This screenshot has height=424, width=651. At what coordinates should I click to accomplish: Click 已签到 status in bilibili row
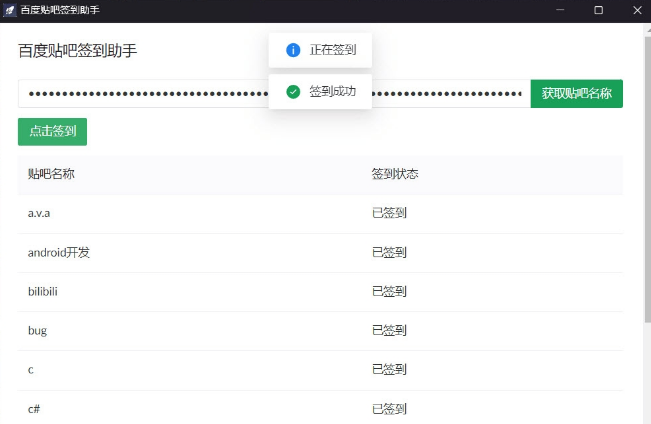click(389, 292)
